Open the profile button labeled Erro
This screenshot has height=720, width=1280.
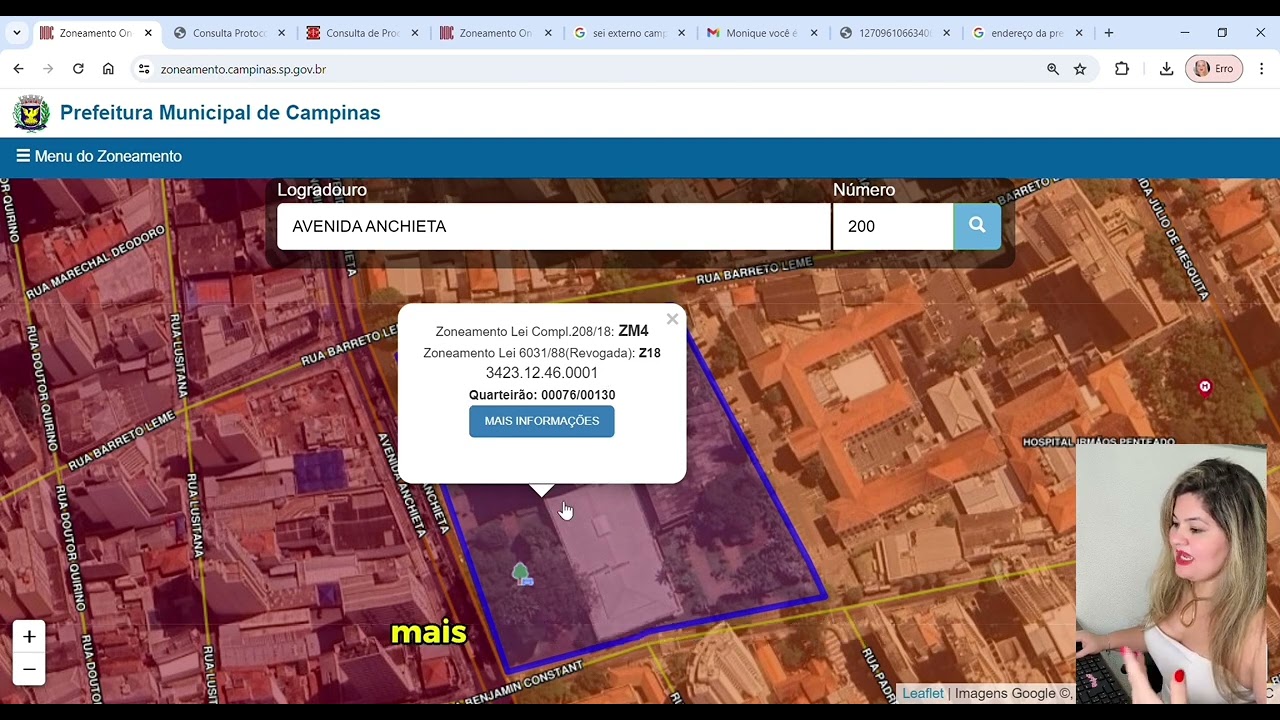coord(1214,69)
